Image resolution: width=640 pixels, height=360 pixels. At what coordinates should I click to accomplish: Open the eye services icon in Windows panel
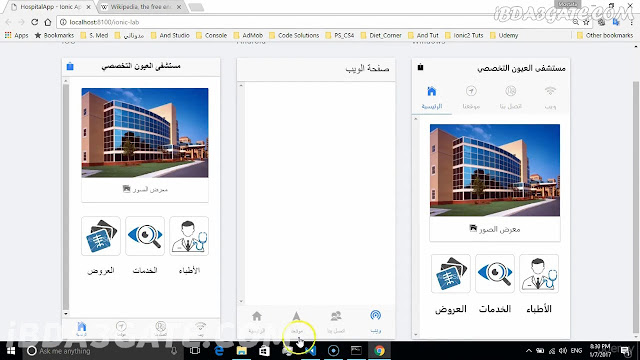tap(495, 273)
